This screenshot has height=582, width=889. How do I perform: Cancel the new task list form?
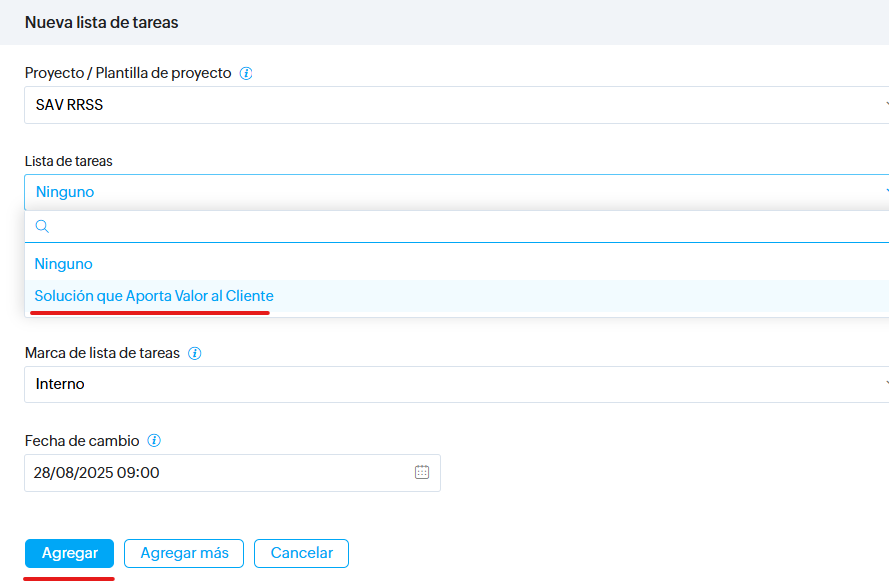pyautogui.click(x=301, y=553)
